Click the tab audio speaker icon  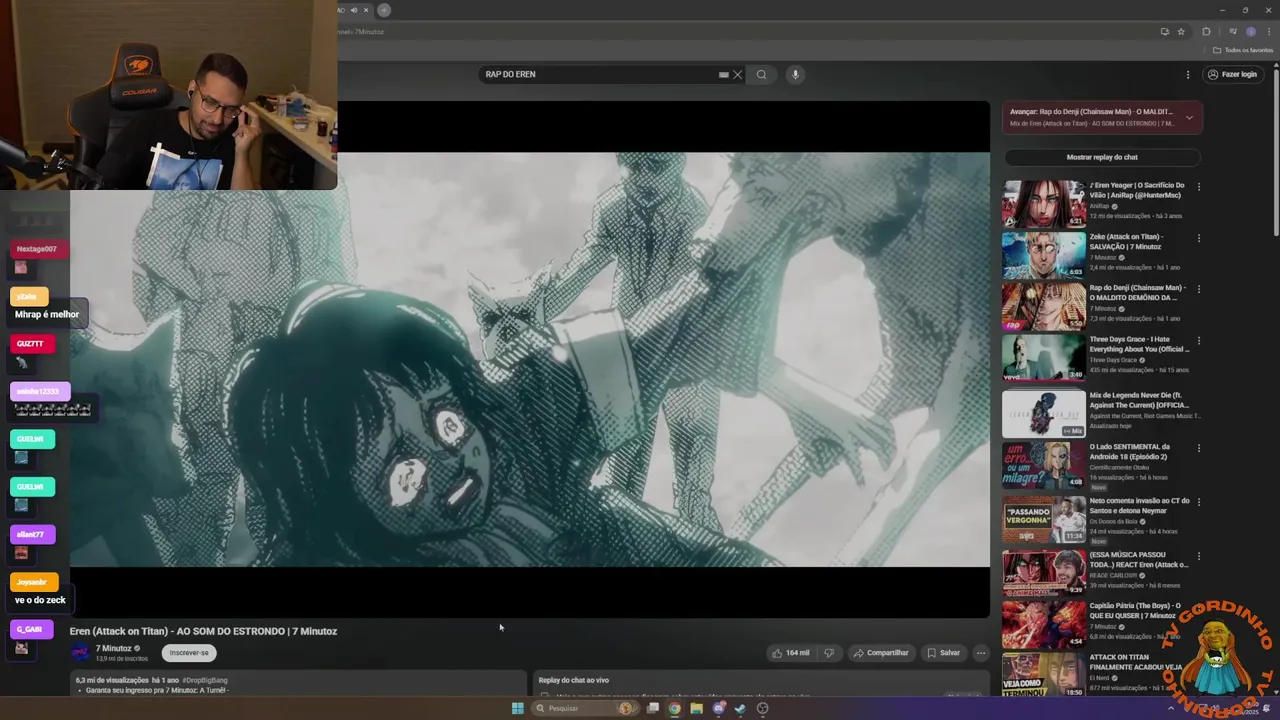352,10
